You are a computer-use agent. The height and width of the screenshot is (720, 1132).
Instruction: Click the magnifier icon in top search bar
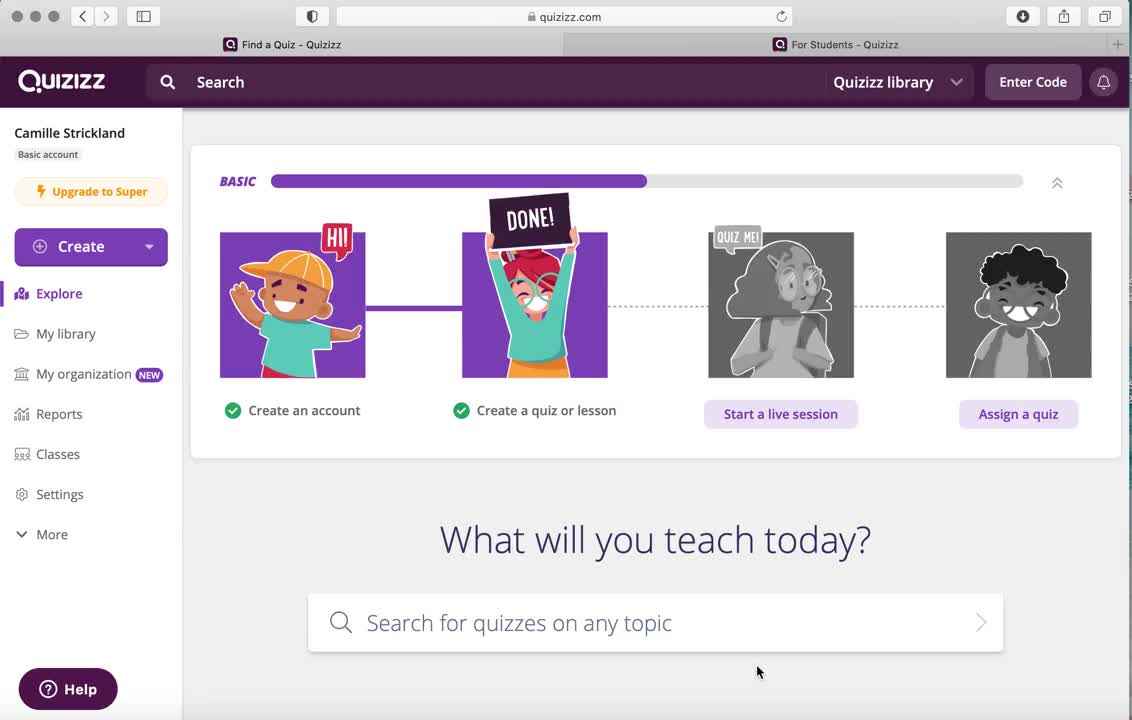click(x=167, y=82)
